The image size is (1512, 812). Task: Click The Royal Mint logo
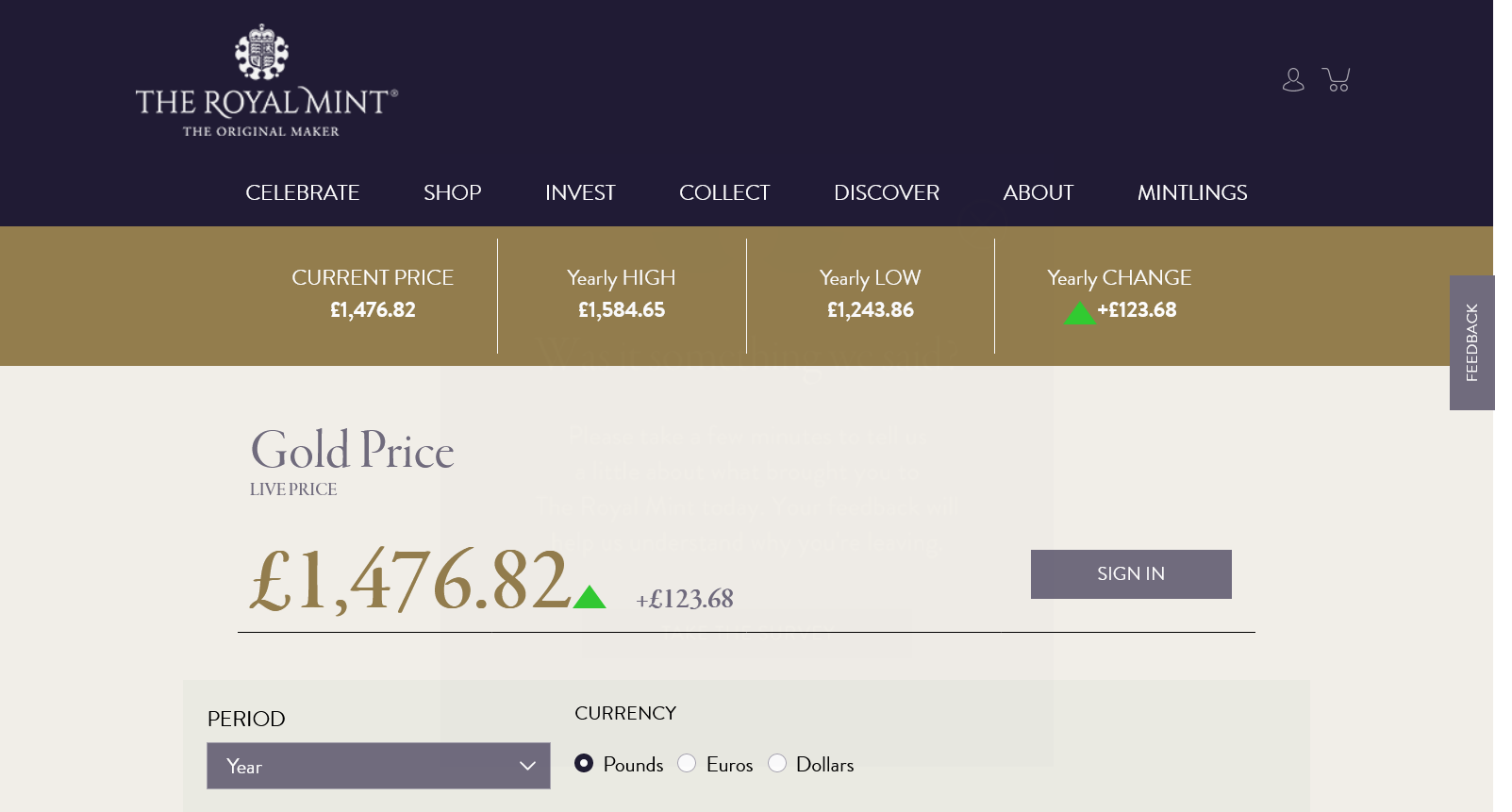click(266, 81)
